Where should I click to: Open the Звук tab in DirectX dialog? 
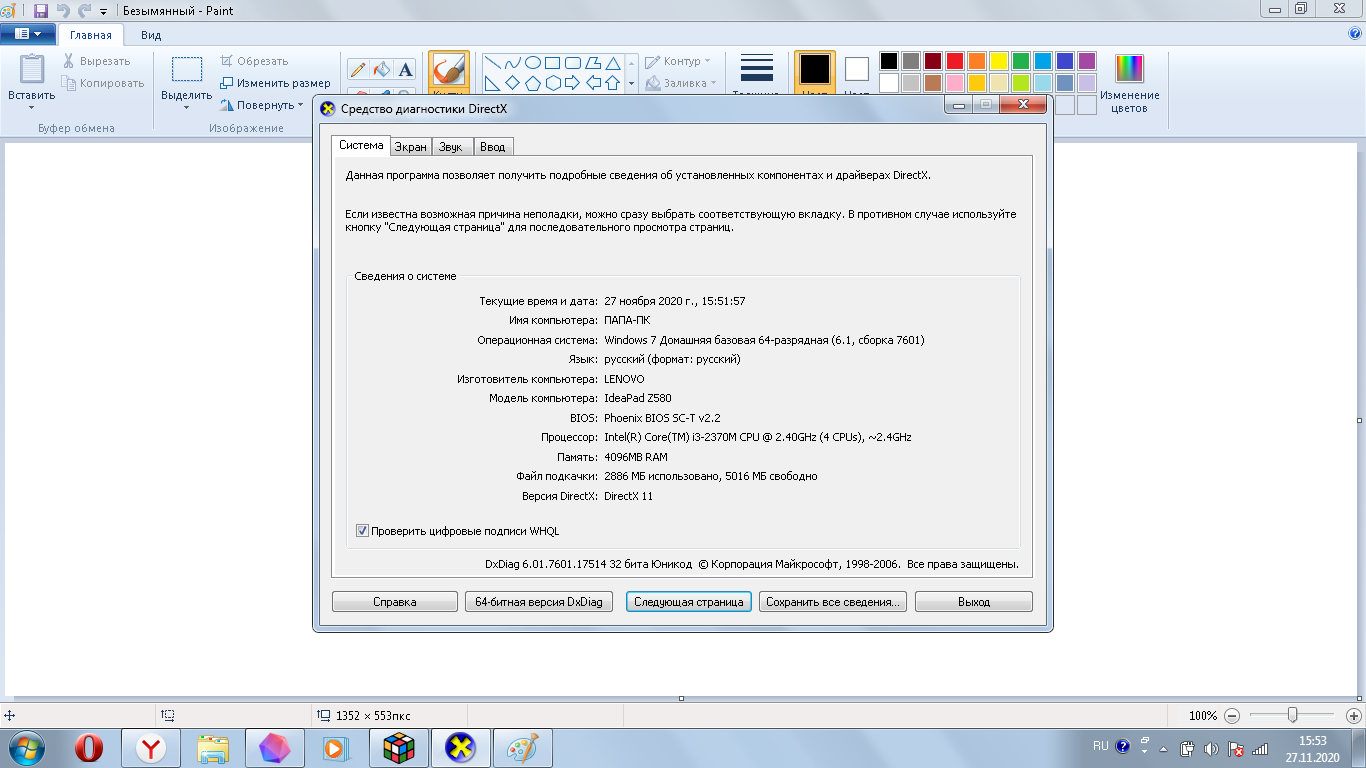click(x=451, y=147)
